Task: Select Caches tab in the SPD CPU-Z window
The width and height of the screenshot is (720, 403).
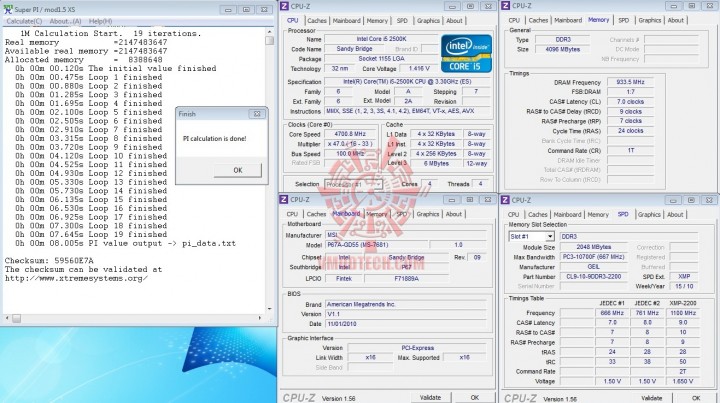Action: [538, 215]
